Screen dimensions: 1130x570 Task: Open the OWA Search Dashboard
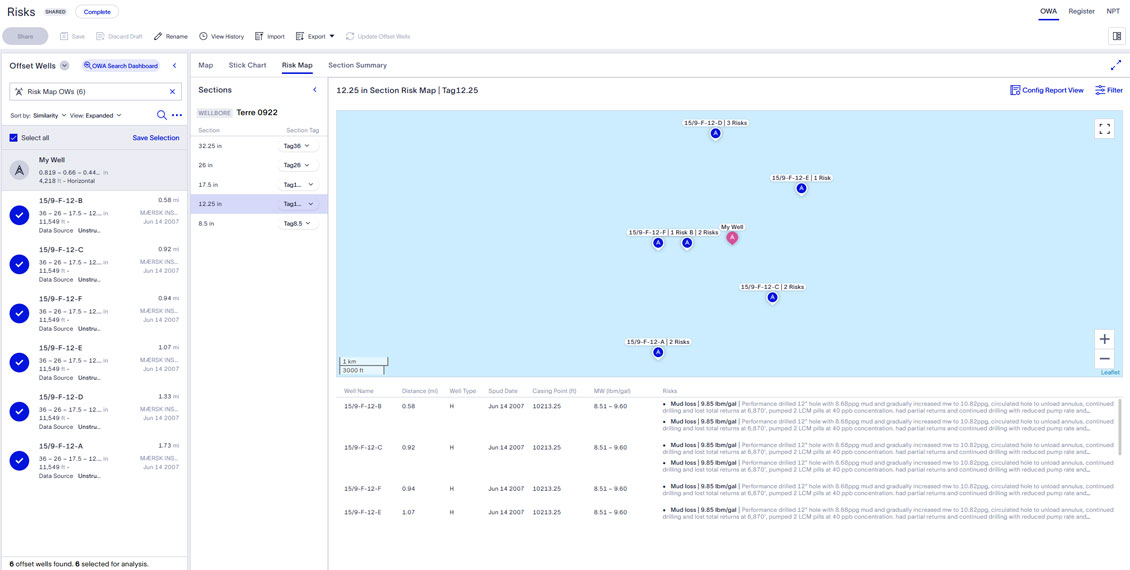click(x=120, y=66)
